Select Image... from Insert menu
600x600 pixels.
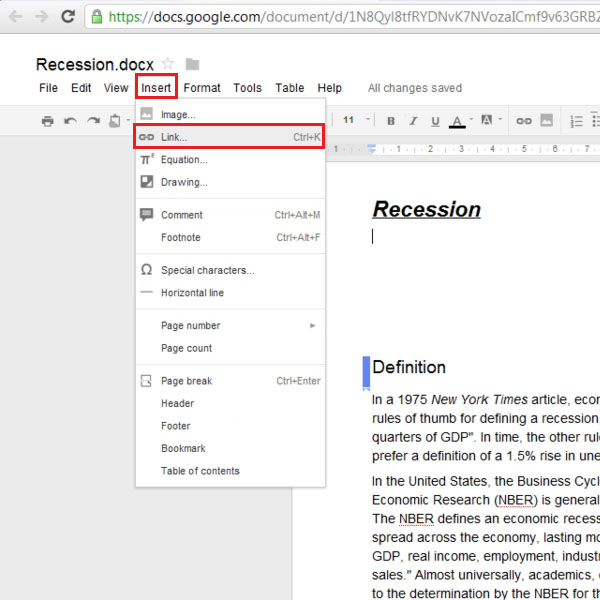(x=230, y=114)
